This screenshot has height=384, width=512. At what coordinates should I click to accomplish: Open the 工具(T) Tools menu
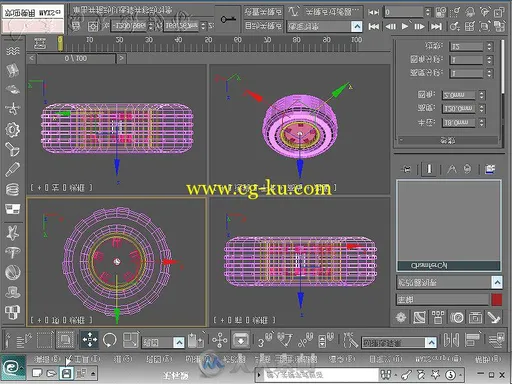click(87, 359)
